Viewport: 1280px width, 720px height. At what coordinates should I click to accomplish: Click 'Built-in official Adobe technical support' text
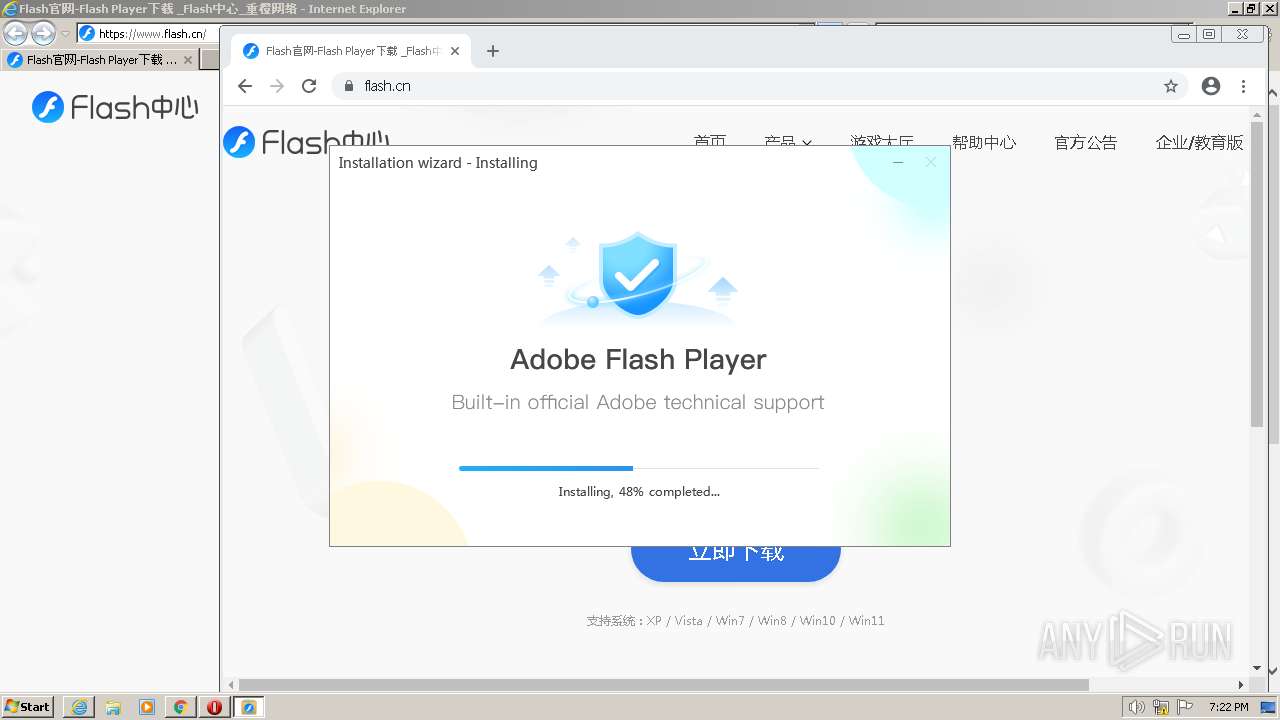point(638,402)
